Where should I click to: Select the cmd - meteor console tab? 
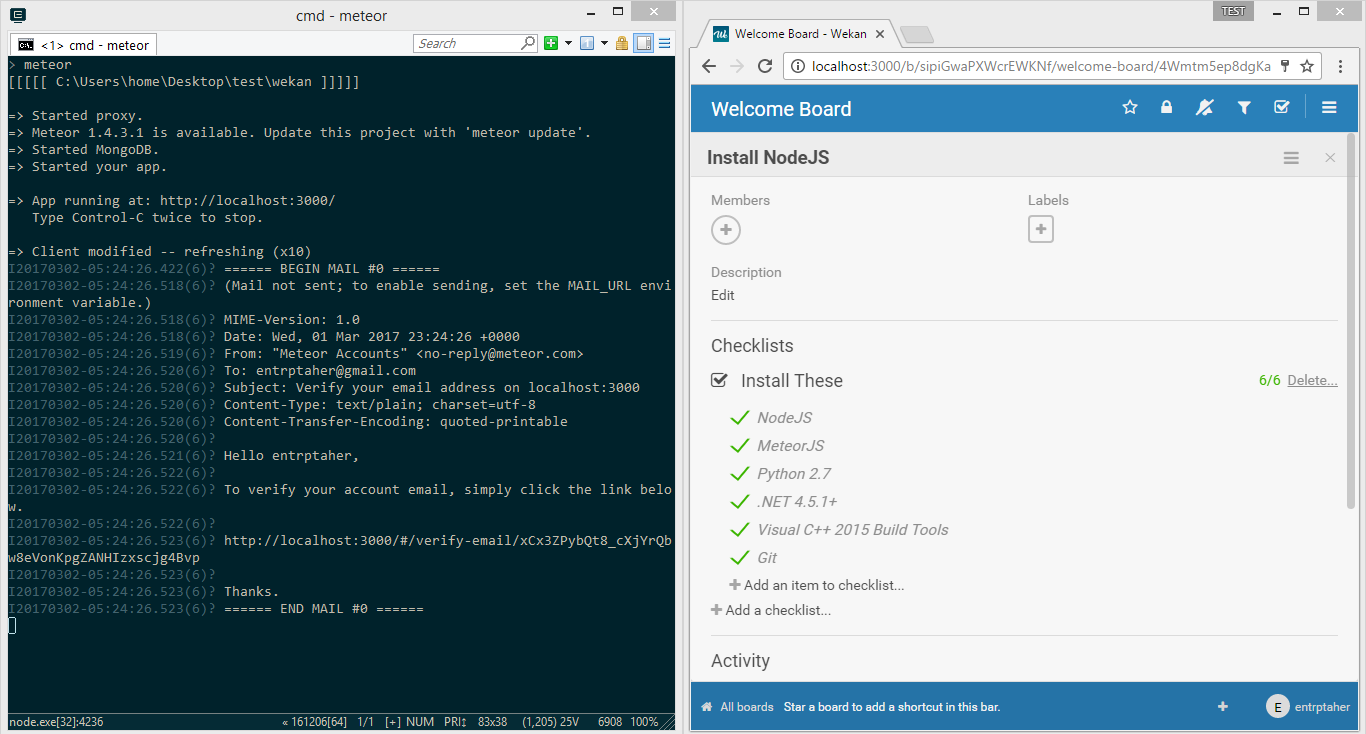(83, 44)
